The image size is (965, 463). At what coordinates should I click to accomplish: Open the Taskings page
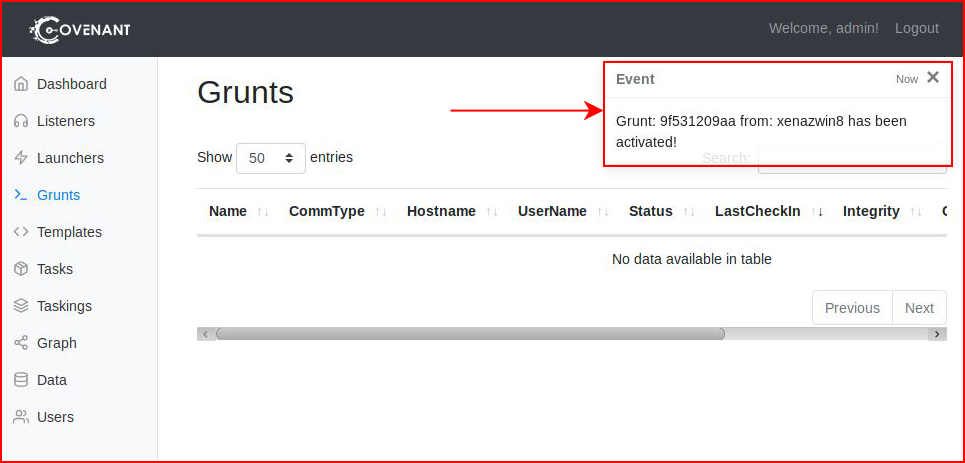pos(64,306)
